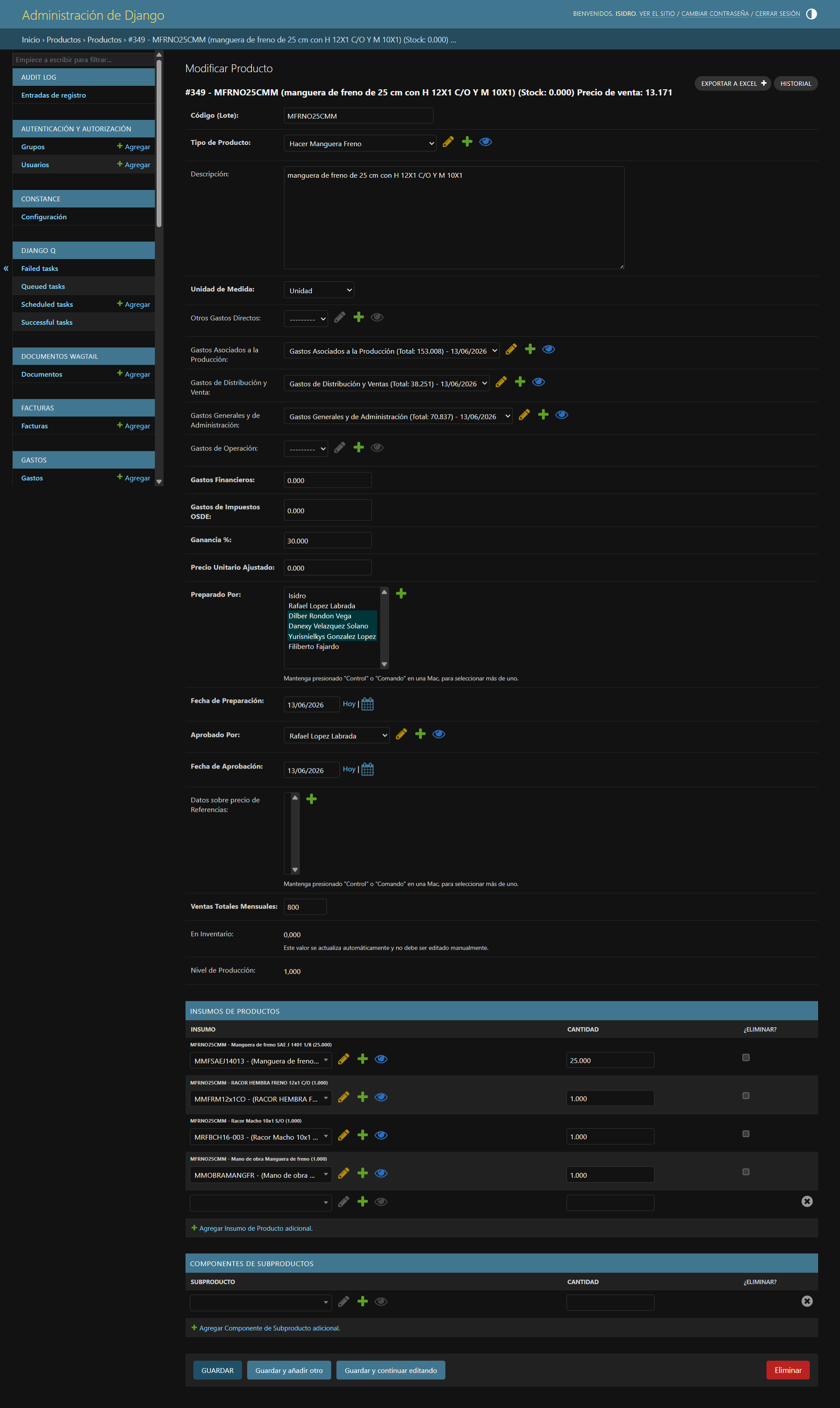Edit selected Tipo de Producto with pencil icon
This screenshot has width=840, height=1408.
[448, 141]
